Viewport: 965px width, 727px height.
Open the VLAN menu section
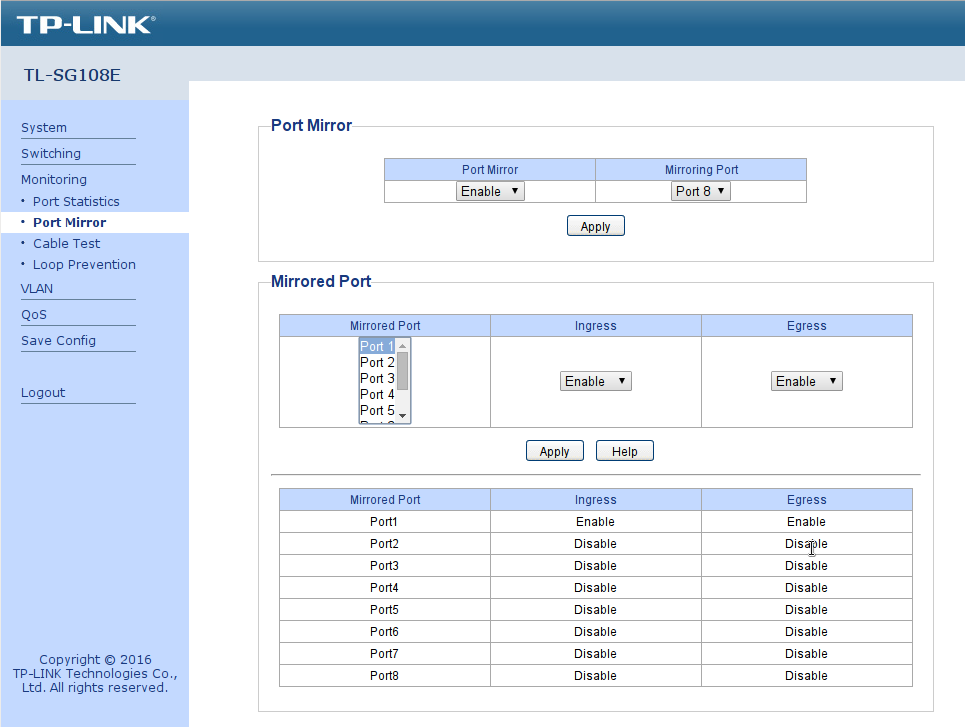click(x=37, y=289)
